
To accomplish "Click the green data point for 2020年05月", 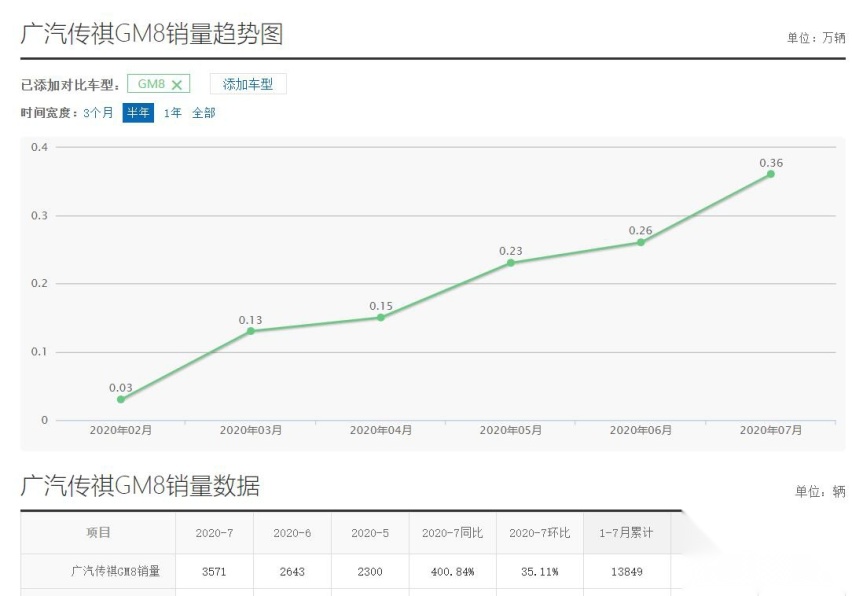I will pyautogui.click(x=511, y=263).
